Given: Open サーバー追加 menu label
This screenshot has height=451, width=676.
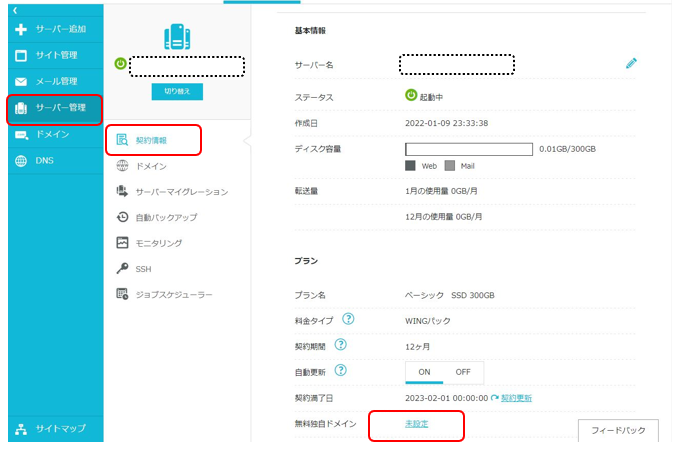Looking at the screenshot, I should pos(61,29).
